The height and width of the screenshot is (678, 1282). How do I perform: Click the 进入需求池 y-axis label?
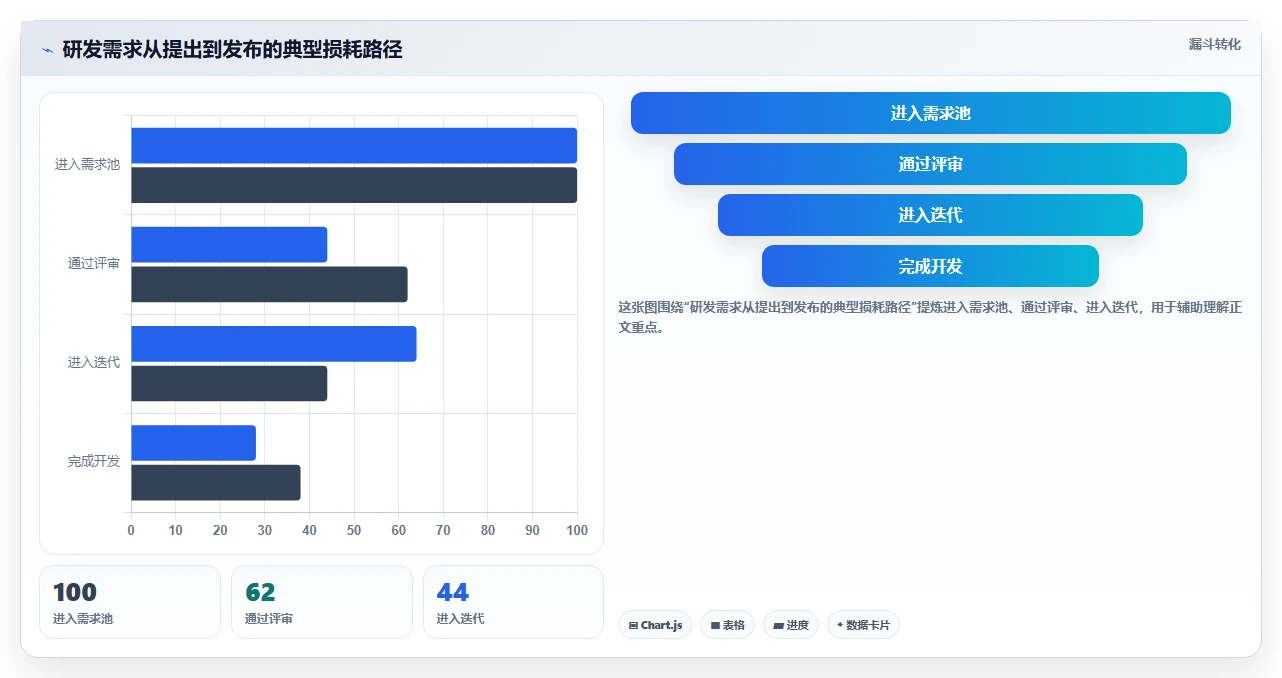click(87, 164)
